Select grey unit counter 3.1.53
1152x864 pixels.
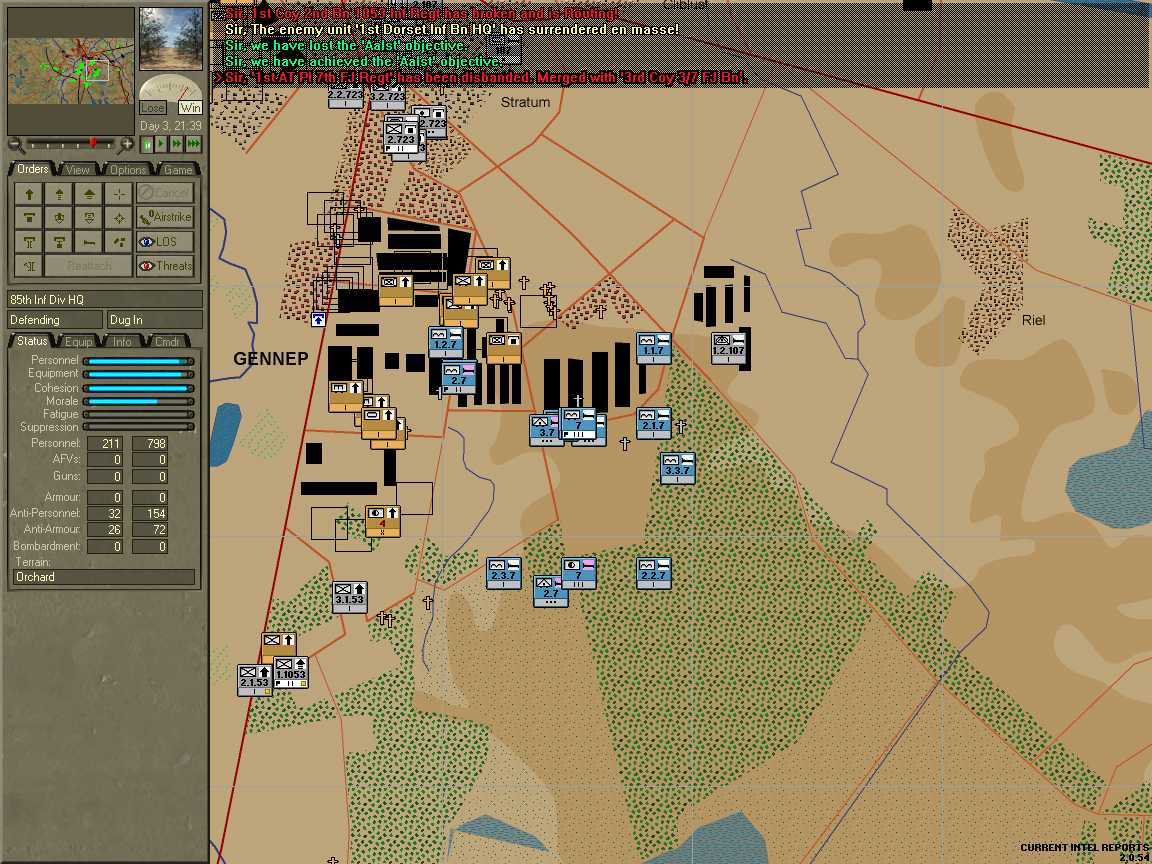click(350, 597)
